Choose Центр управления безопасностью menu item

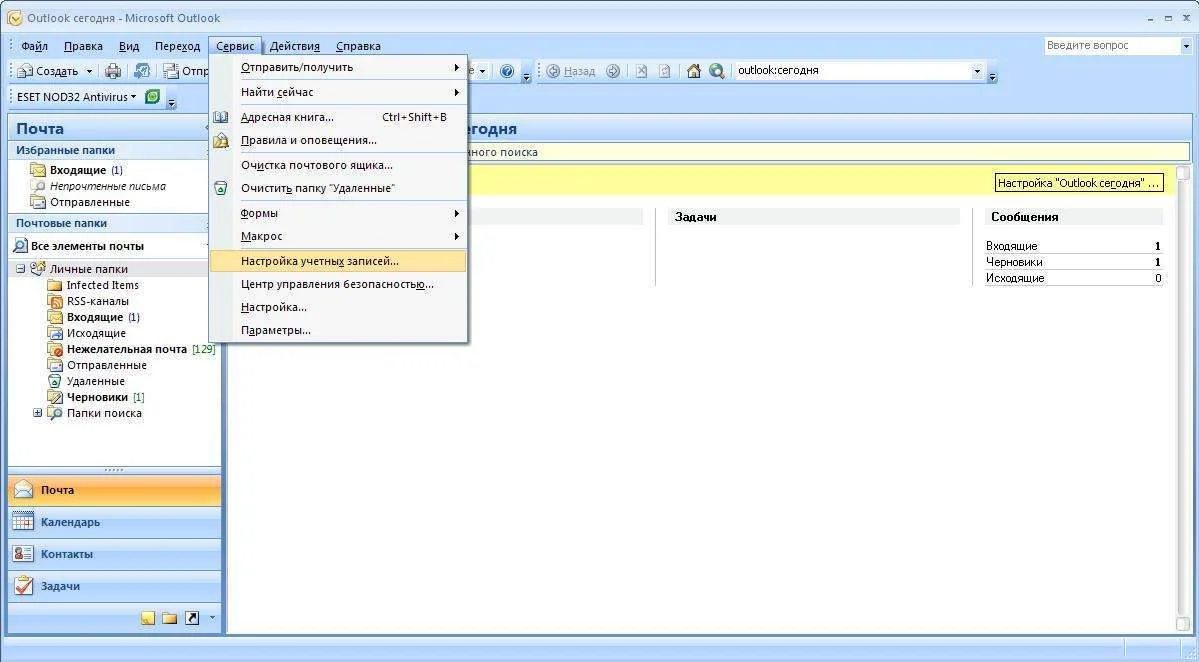coord(337,284)
